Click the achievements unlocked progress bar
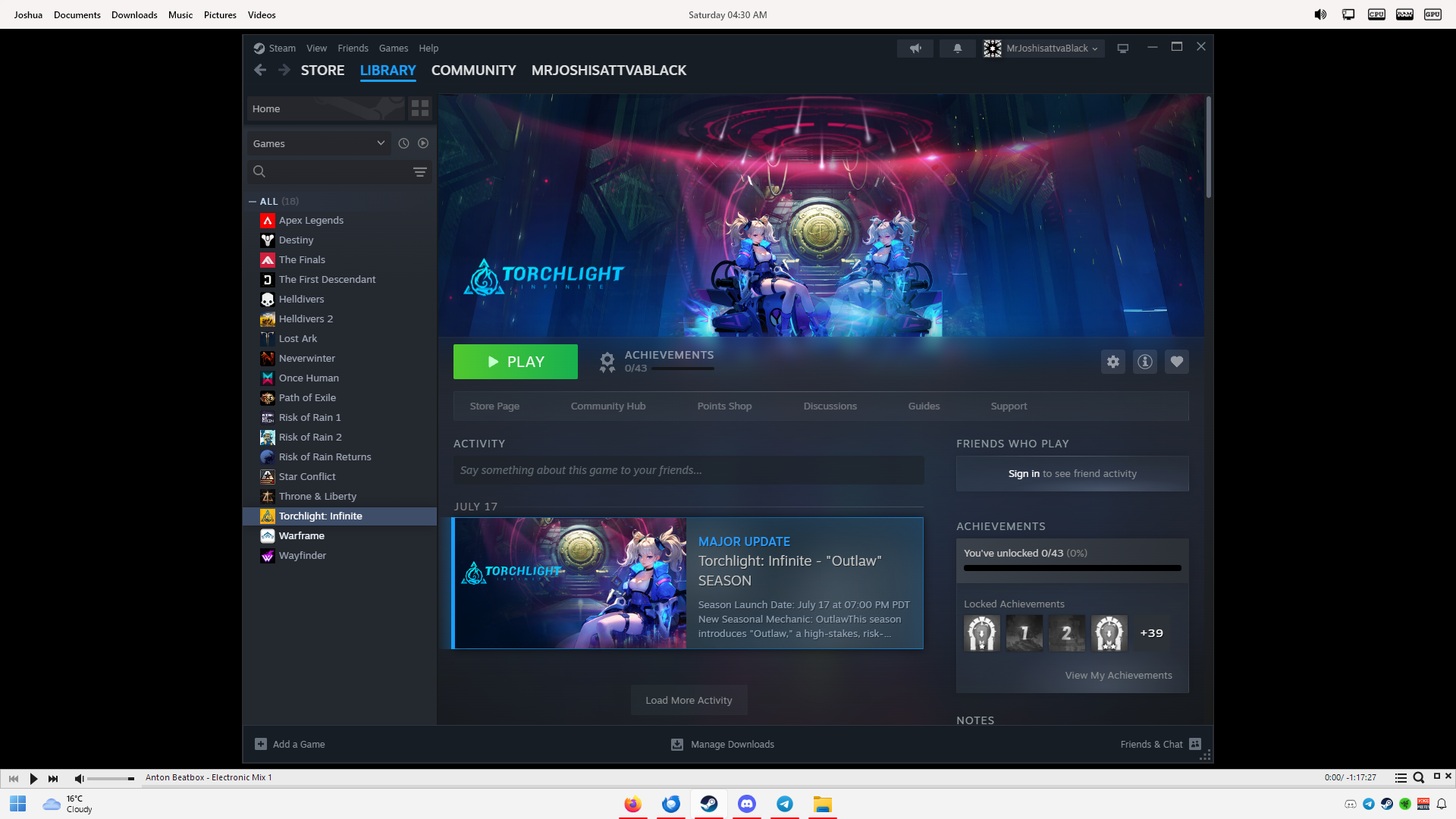 [1072, 568]
